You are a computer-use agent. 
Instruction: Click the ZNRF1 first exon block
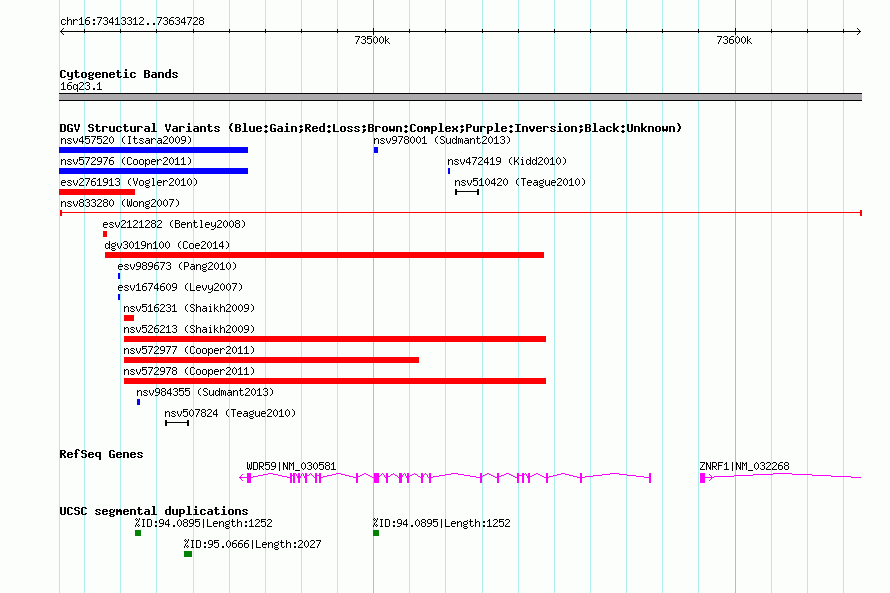[x=703, y=478]
